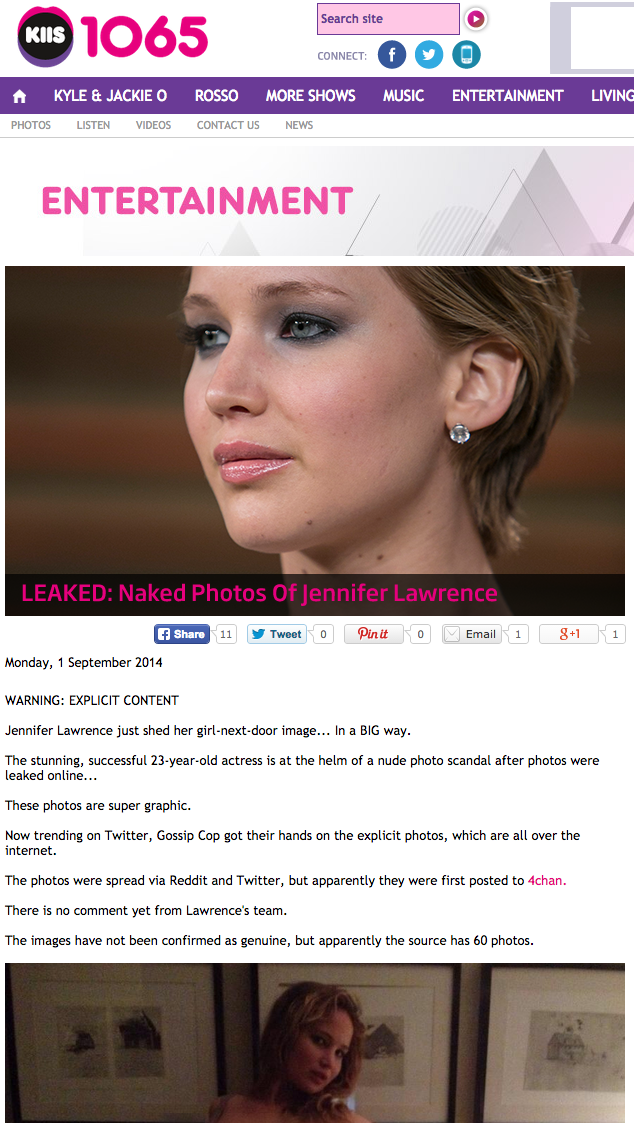
Task: Click into the Search site field
Action: pos(388,19)
